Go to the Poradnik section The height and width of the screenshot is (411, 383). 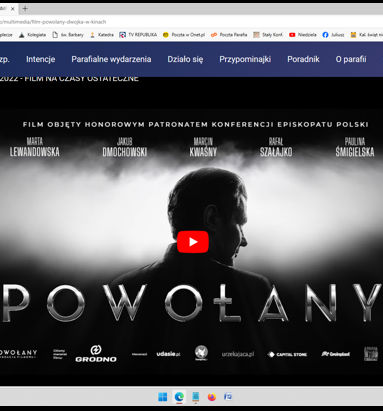303,59
